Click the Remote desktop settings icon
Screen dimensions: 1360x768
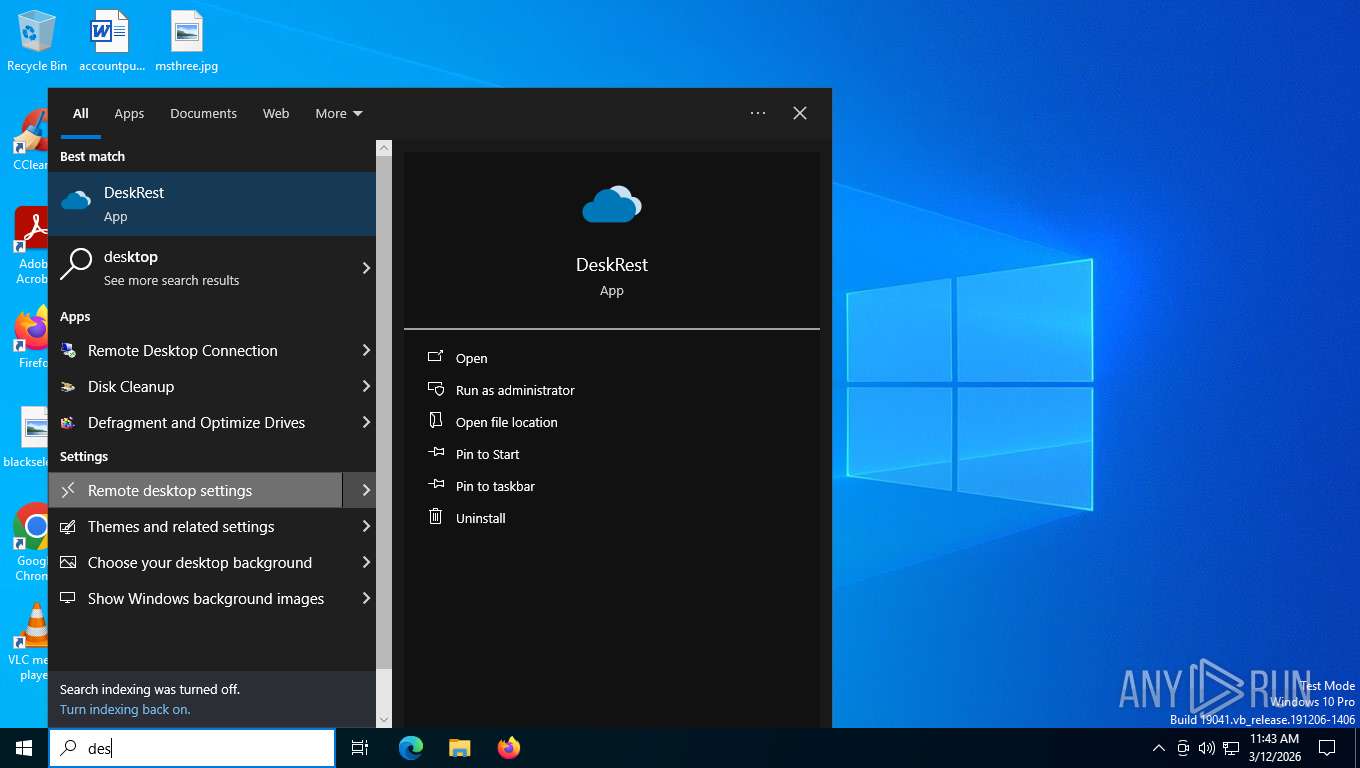[x=68, y=491]
